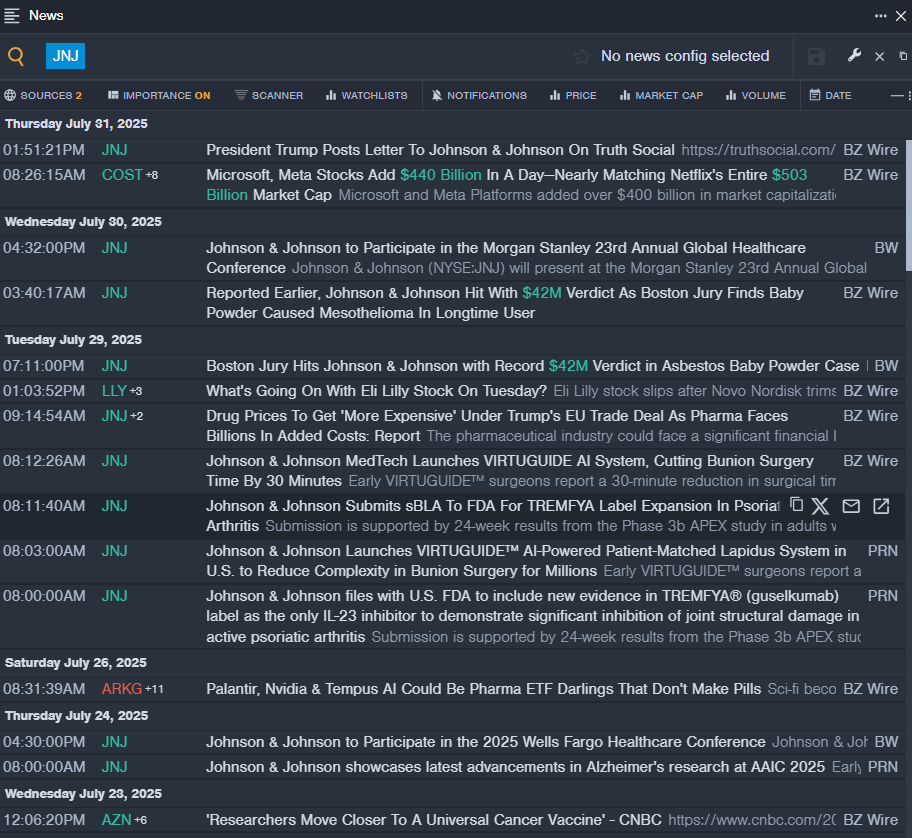The height and width of the screenshot is (838, 912).
Task: Open the Watchlists filter
Action: (366, 95)
